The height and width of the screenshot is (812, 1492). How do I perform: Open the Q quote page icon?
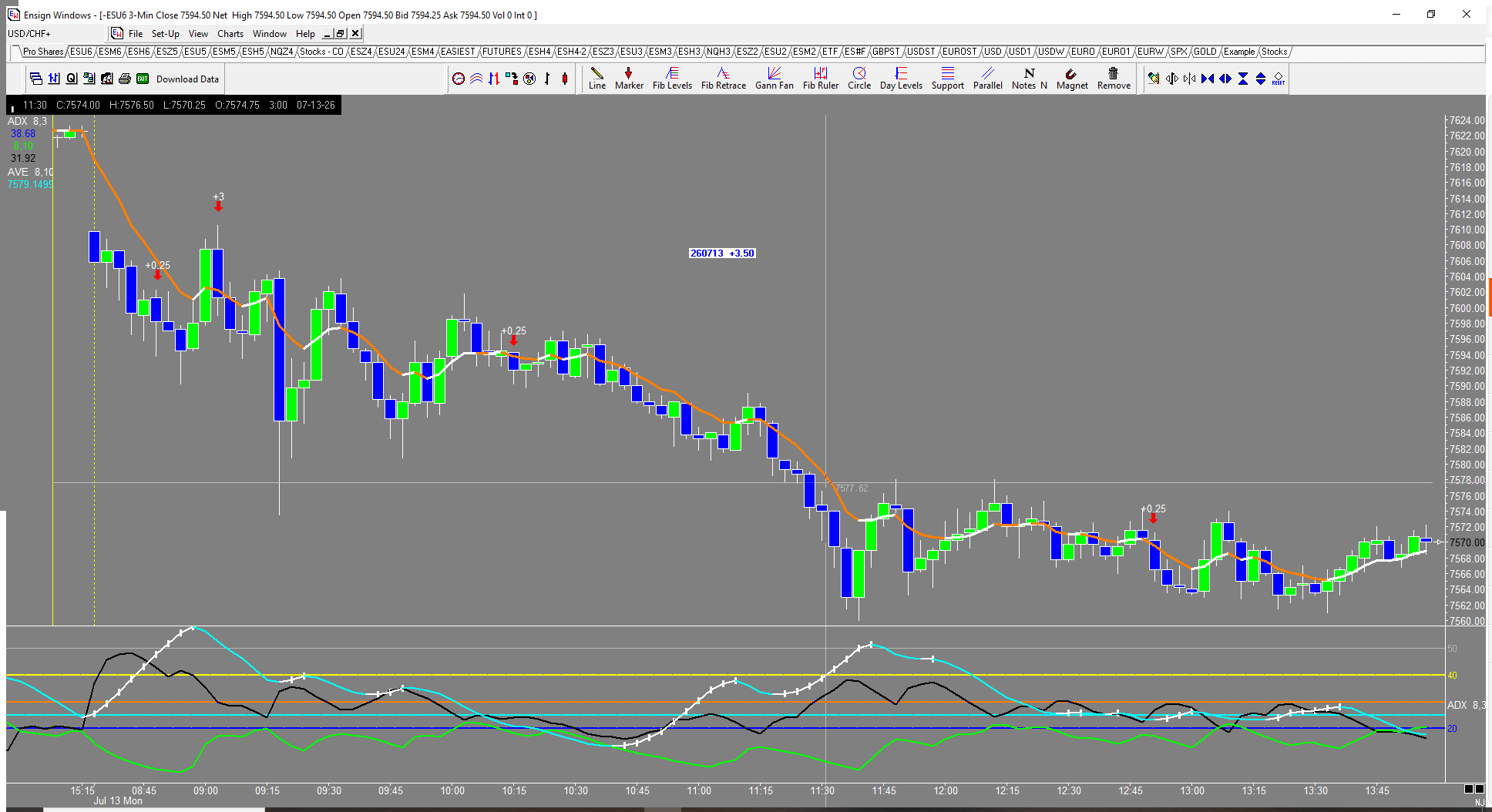72,79
